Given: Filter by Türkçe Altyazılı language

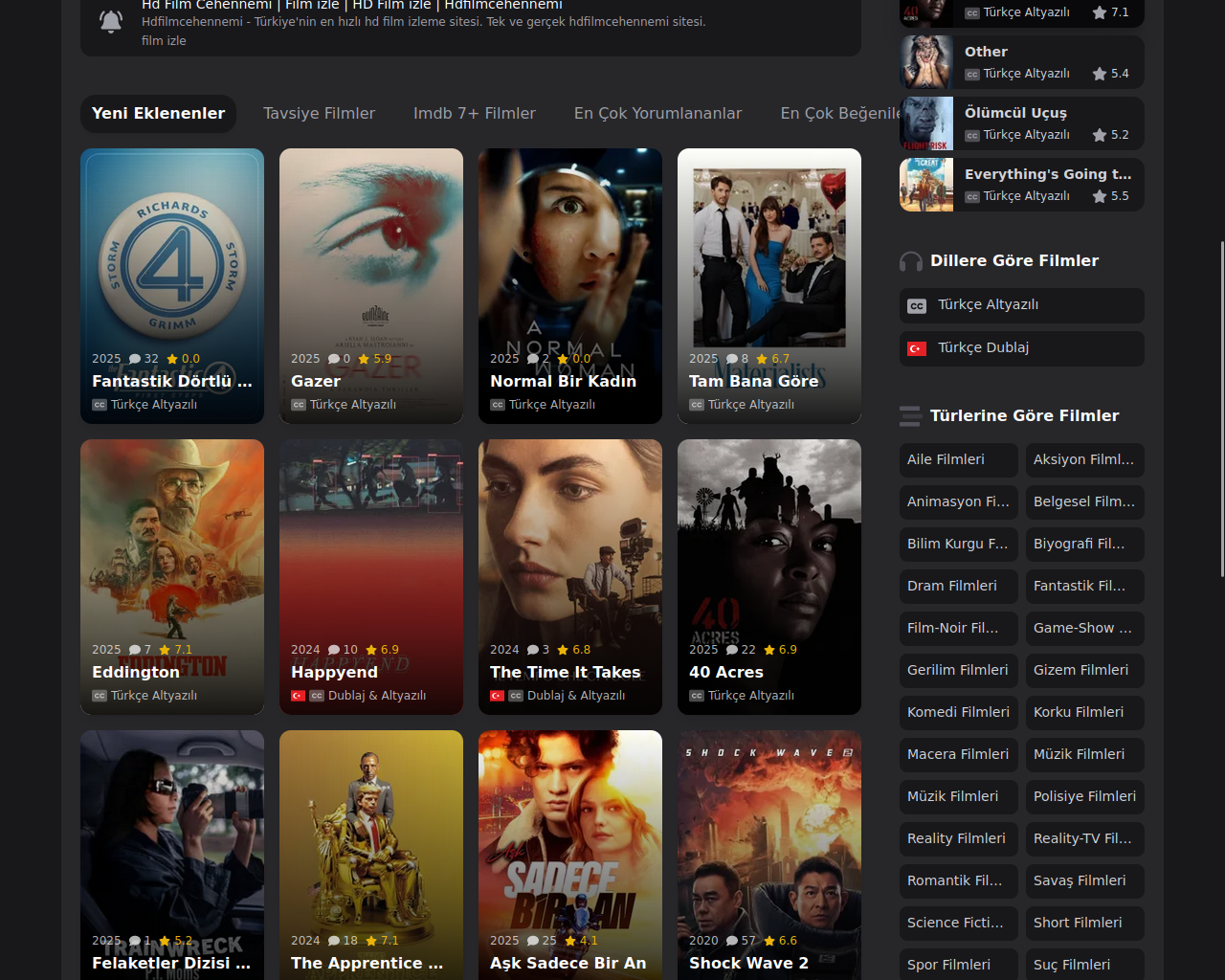Looking at the screenshot, I should click(1022, 305).
